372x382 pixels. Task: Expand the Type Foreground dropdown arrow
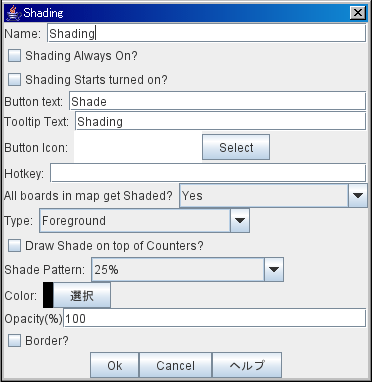coord(240,220)
